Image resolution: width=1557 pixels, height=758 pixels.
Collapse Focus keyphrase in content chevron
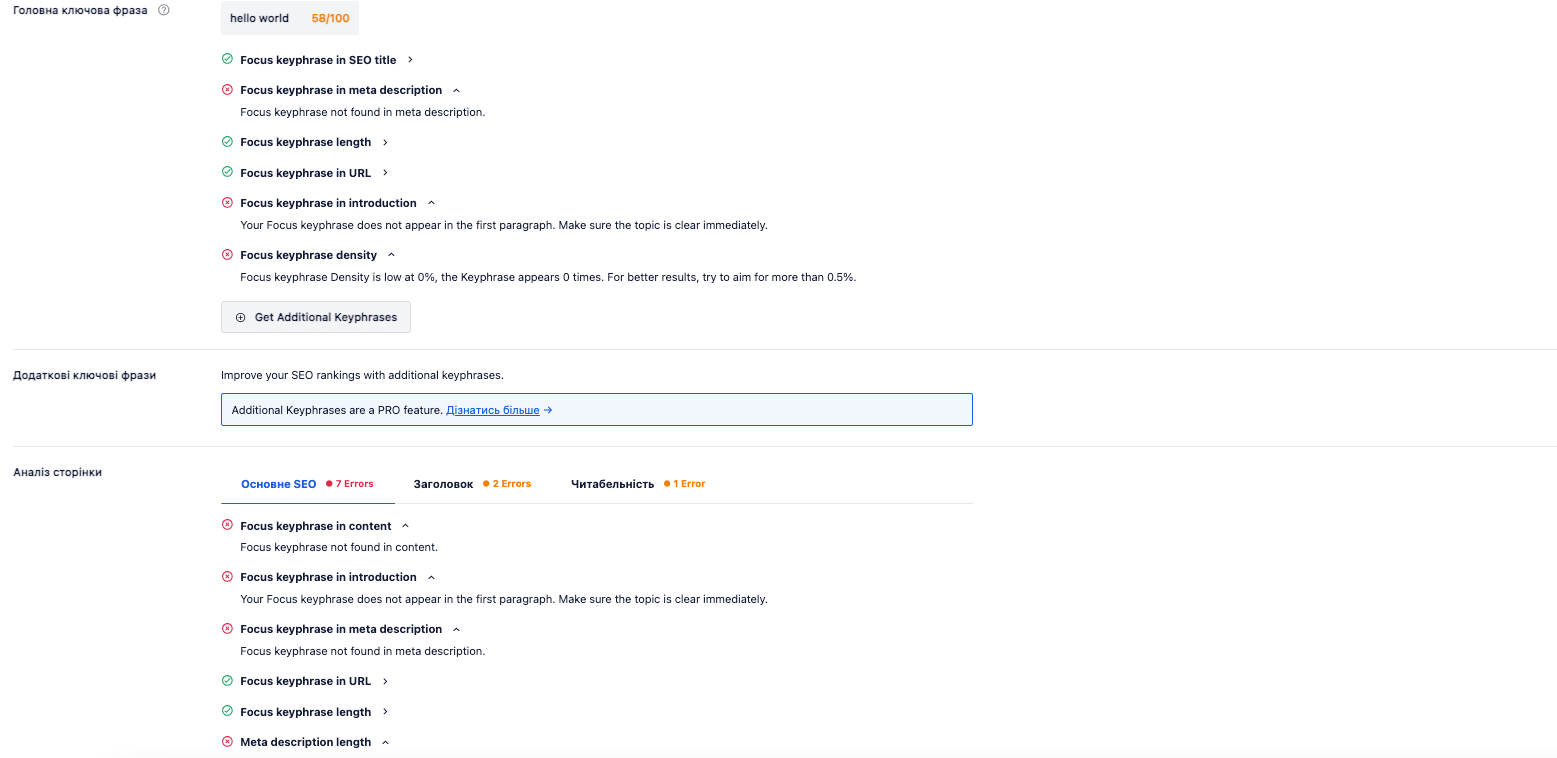[405, 526]
